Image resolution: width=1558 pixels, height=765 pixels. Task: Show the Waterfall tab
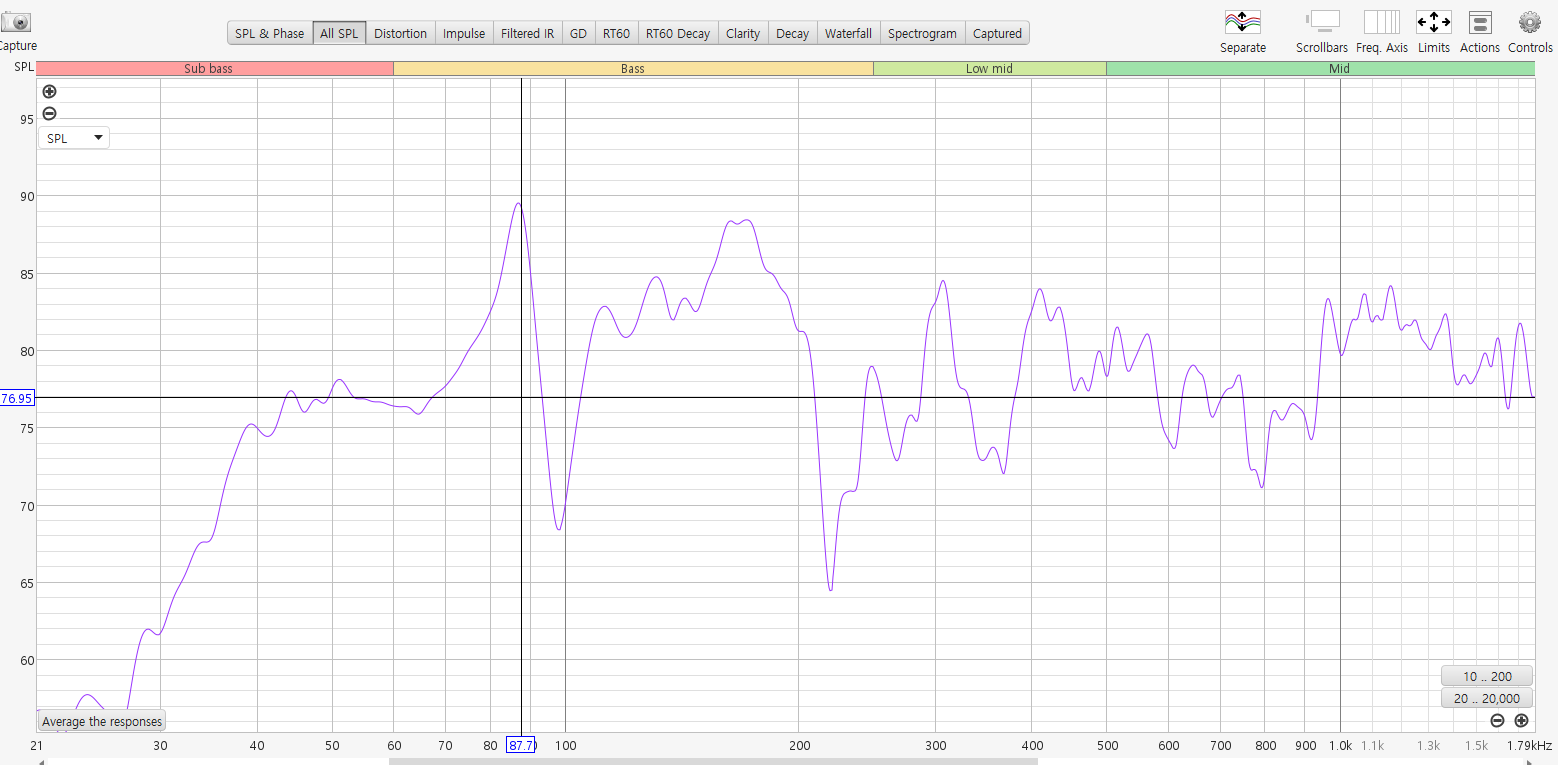pyautogui.click(x=848, y=33)
